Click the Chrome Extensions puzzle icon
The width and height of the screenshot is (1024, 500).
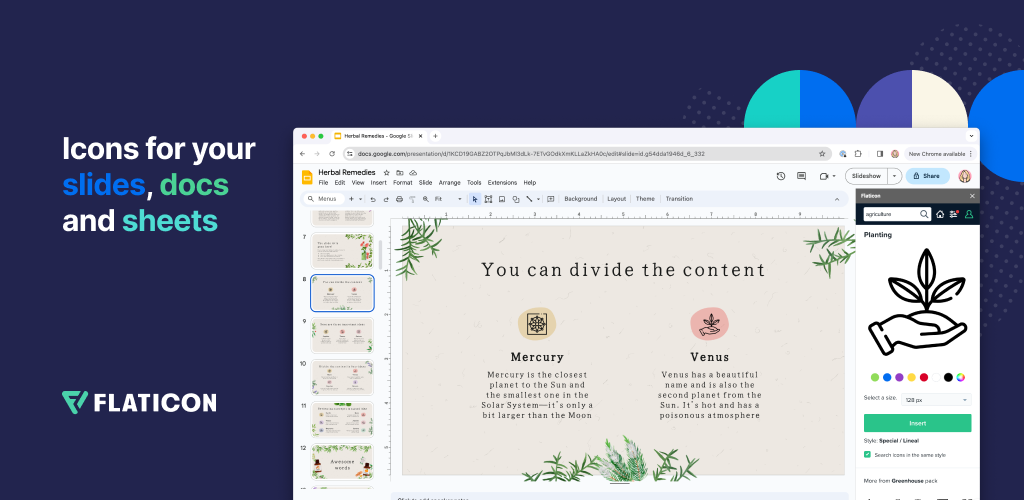click(x=858, y=154)
